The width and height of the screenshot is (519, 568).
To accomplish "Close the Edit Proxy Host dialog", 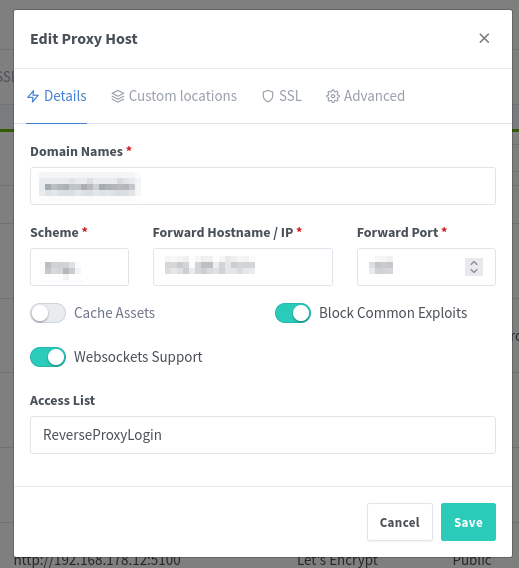I will pyautogui.click(x=484, y=38).
